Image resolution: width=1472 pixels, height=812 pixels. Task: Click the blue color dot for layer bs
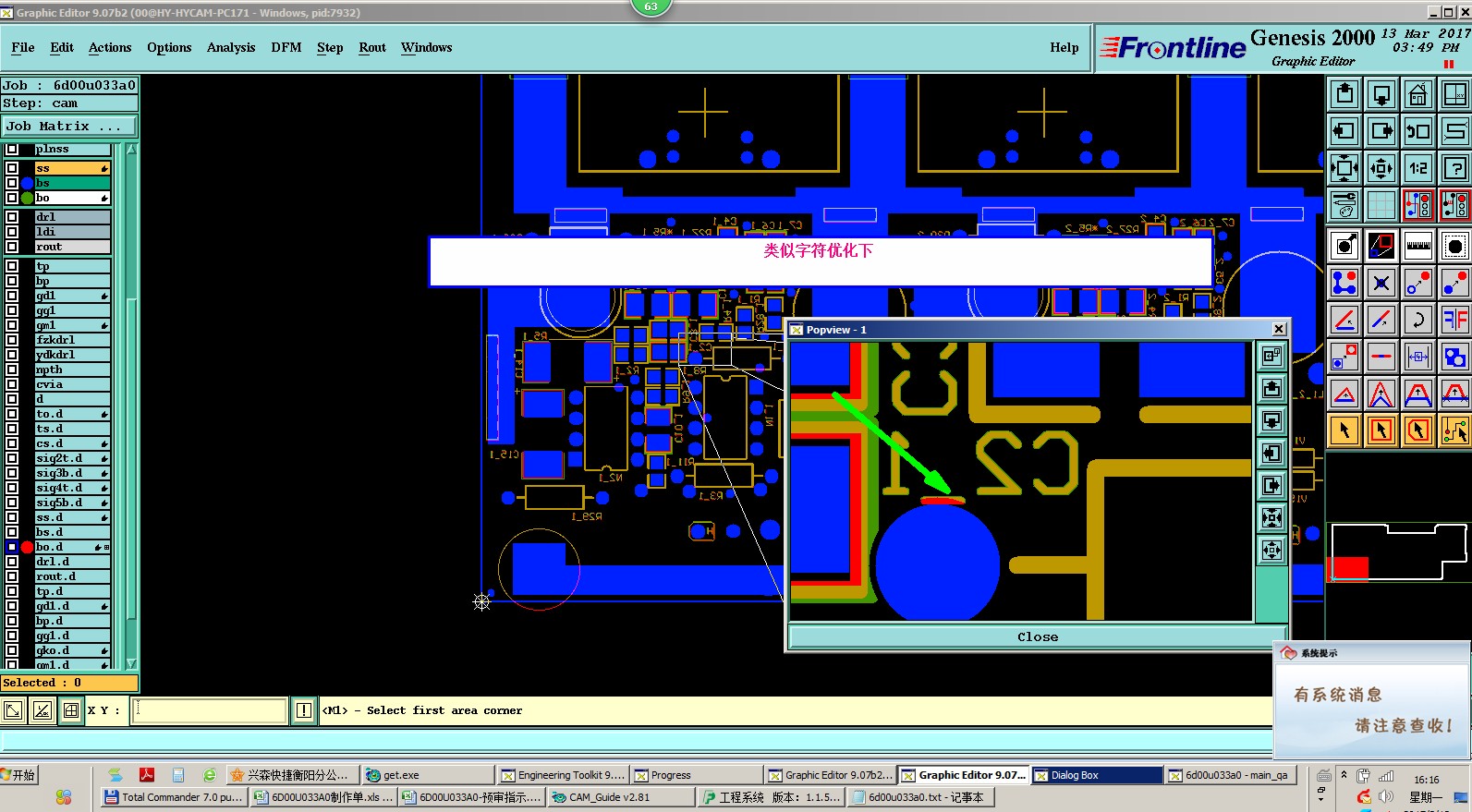click(27, 183)
